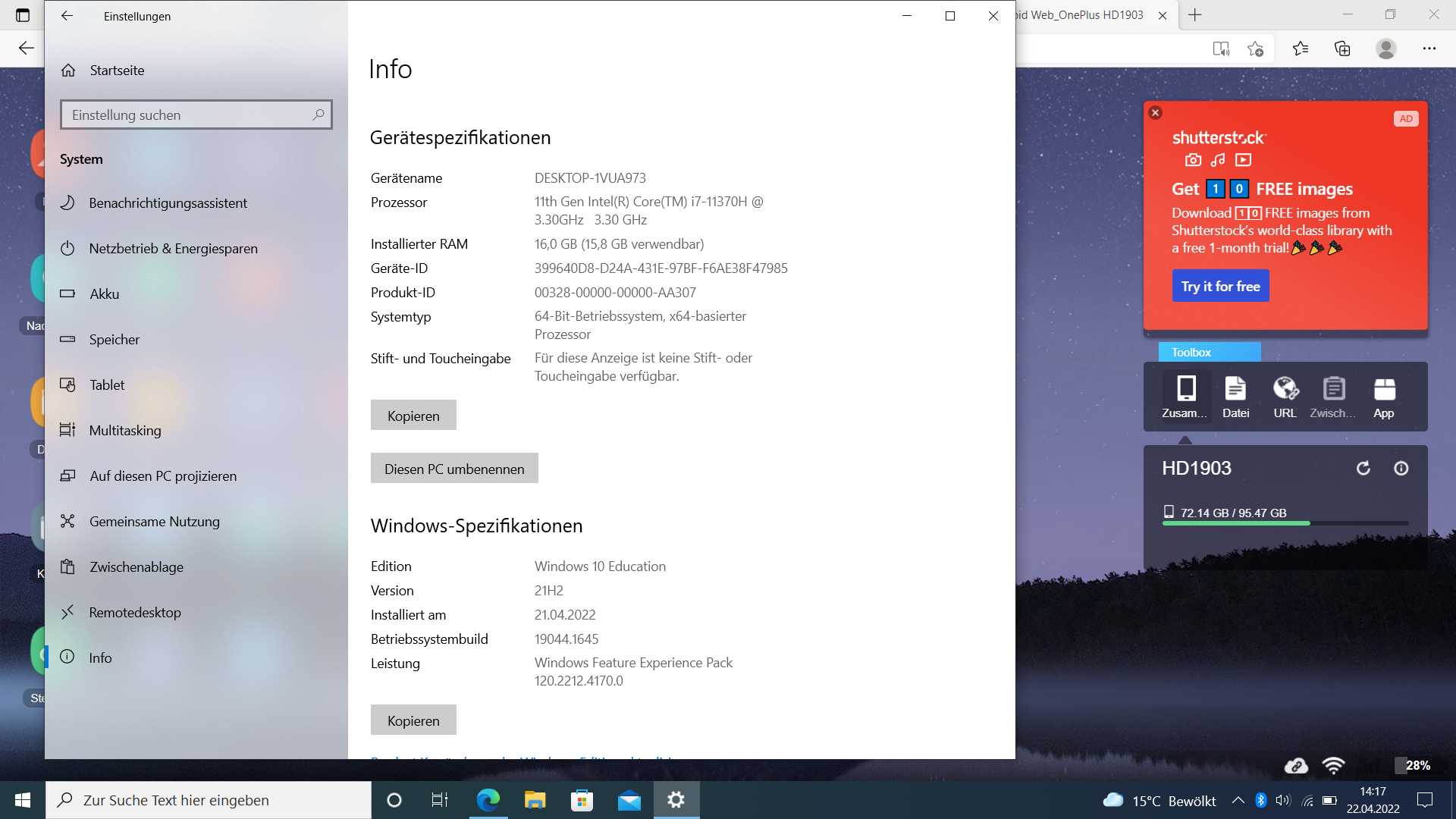Click Diesen PC umbenennen button
Image resolution: width=1456 pixels, height=819 pixels.
(453, 469)
